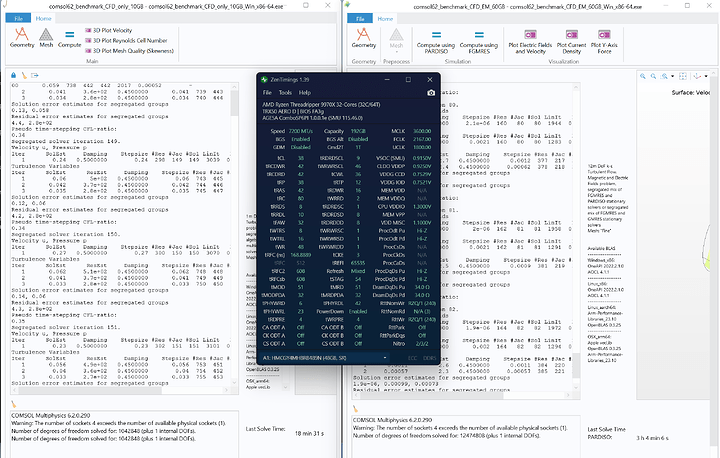Click zoom out icon in graphics toolbar
This screenshot has width=720, height=458.
click(653, 76)
